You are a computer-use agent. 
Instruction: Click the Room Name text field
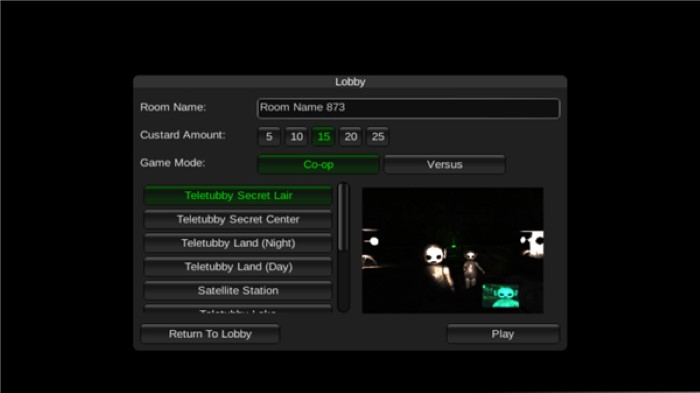408,108
